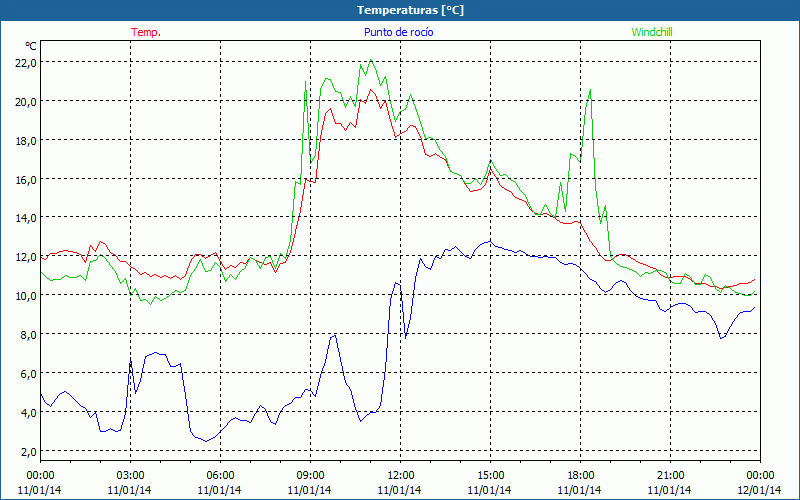
Task: Click the 16,0 y-axis value
Action: (26, 180)
